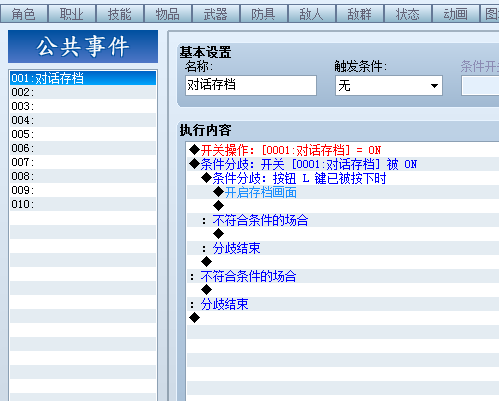Select the 开关操作 command line

(343, 150)
